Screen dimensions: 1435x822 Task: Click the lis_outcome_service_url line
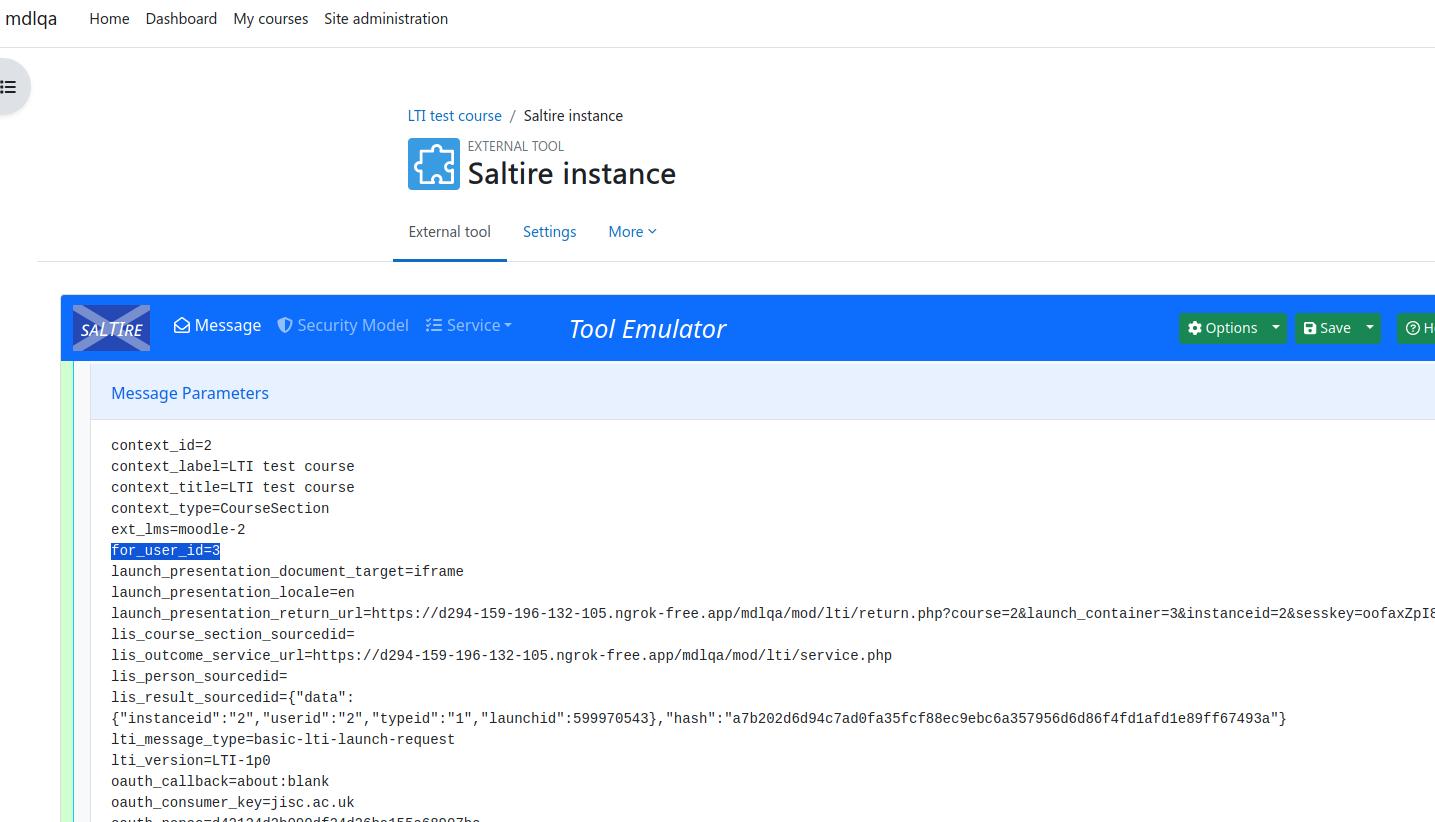pyautogui.click(x=501, y=656)
